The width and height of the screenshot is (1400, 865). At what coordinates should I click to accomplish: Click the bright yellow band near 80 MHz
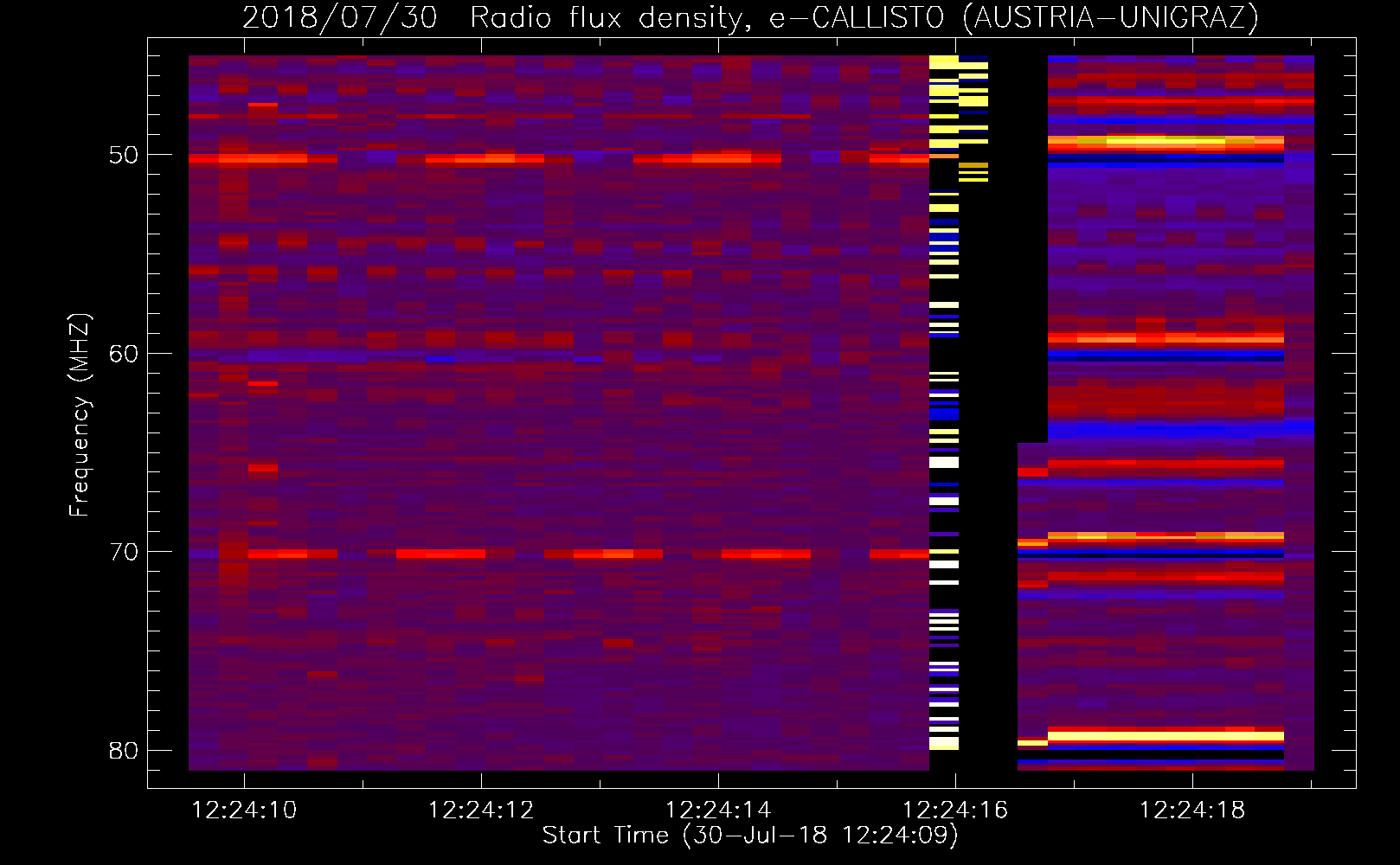click(x=1166, y=736)
